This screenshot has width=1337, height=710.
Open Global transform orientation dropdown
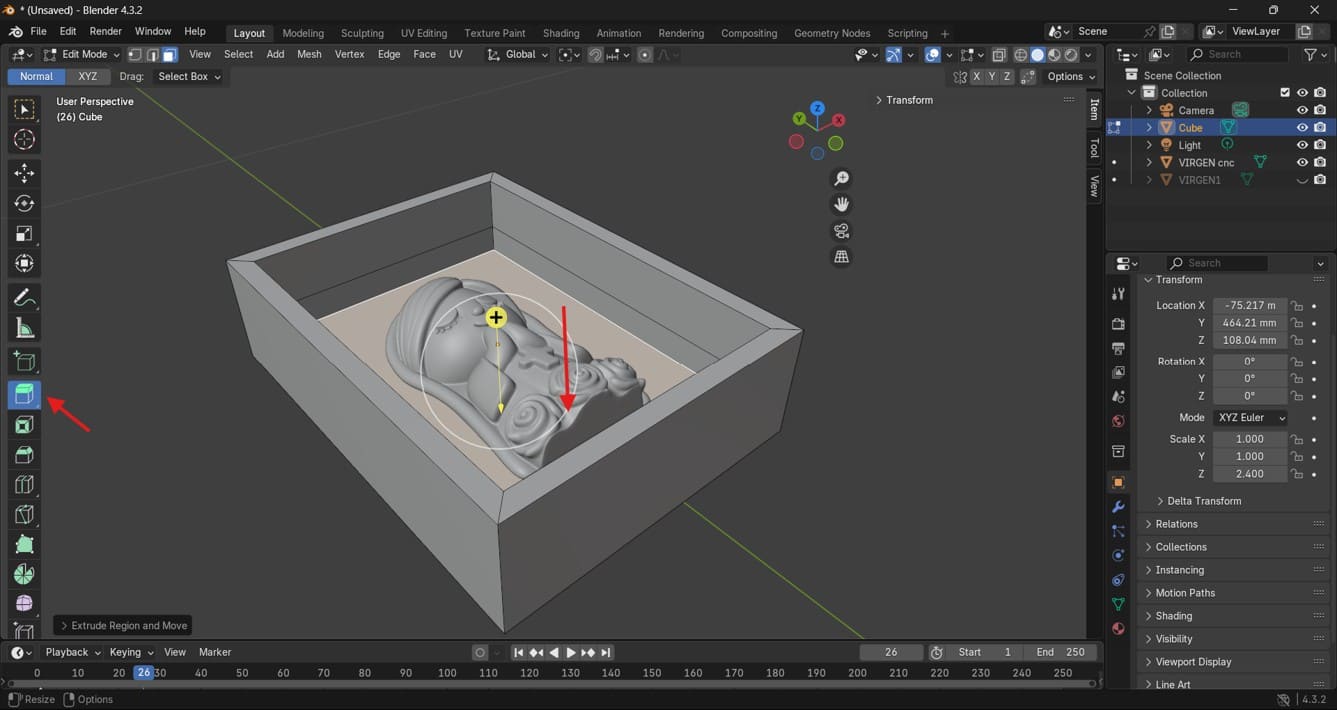pyautogui.click(x=518, y=54)
